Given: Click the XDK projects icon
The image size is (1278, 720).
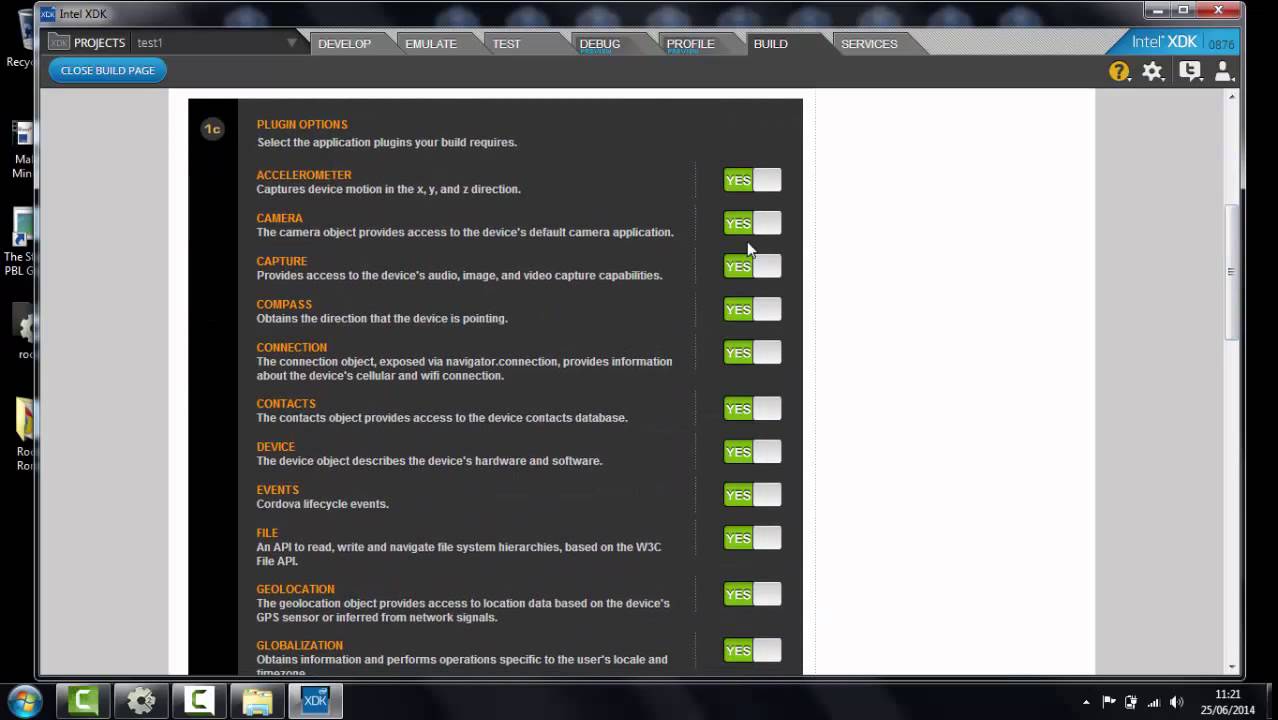Looking at the screenshot, I should tap(59, 43).
